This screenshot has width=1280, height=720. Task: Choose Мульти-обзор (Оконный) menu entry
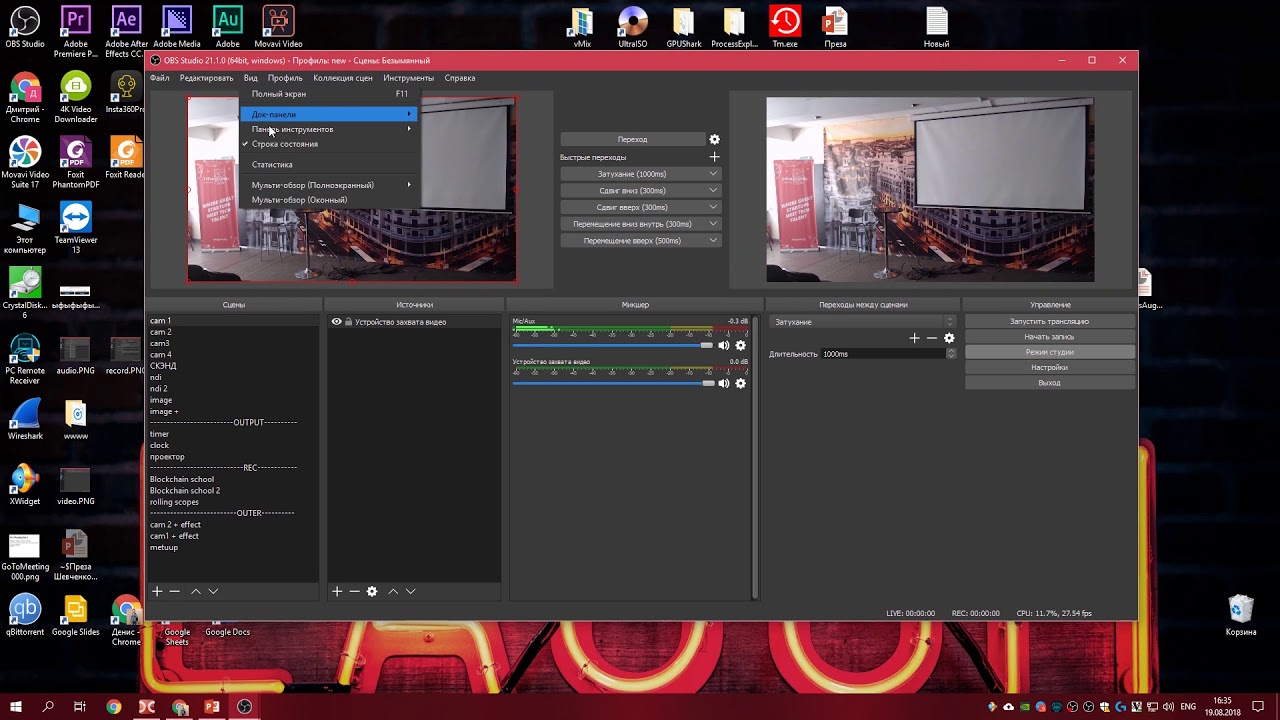tap(327, 200)
